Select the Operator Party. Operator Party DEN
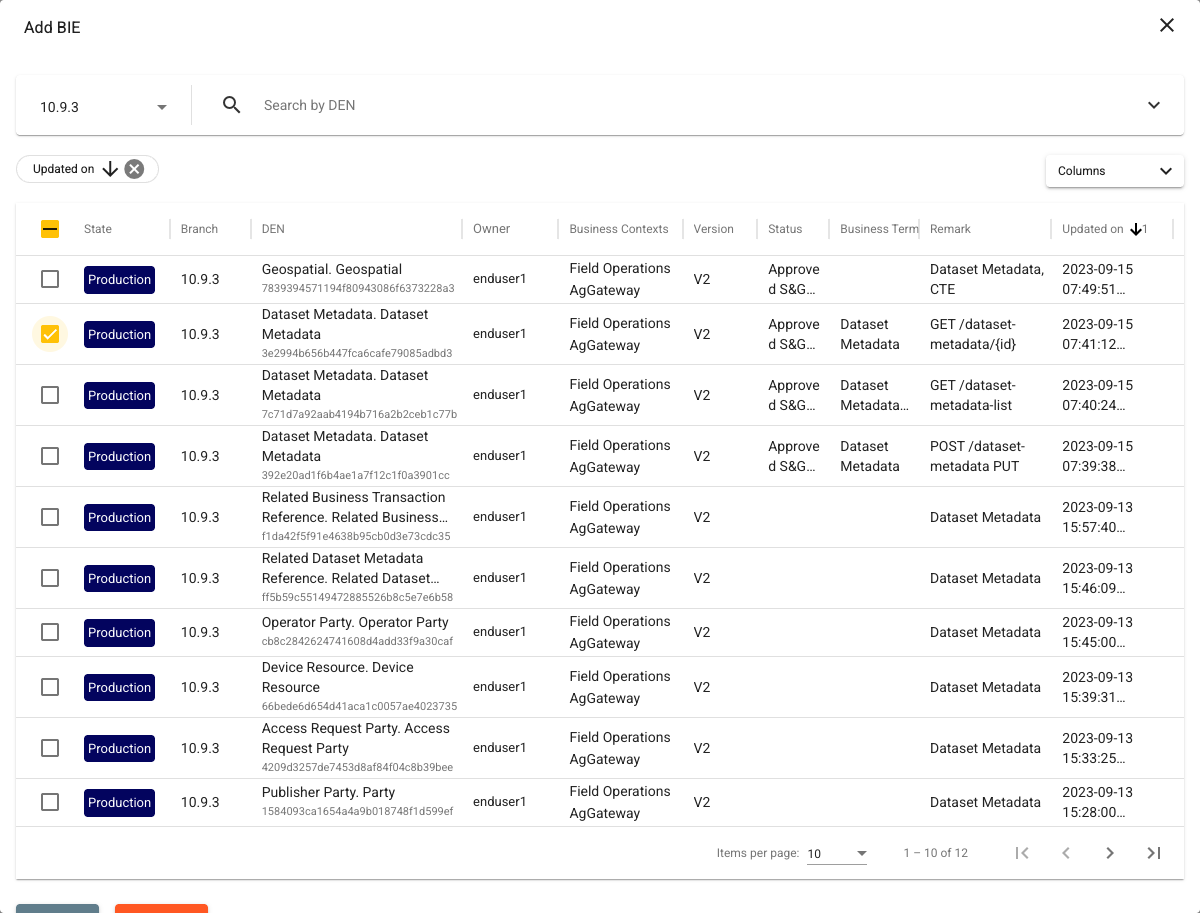 355,622
